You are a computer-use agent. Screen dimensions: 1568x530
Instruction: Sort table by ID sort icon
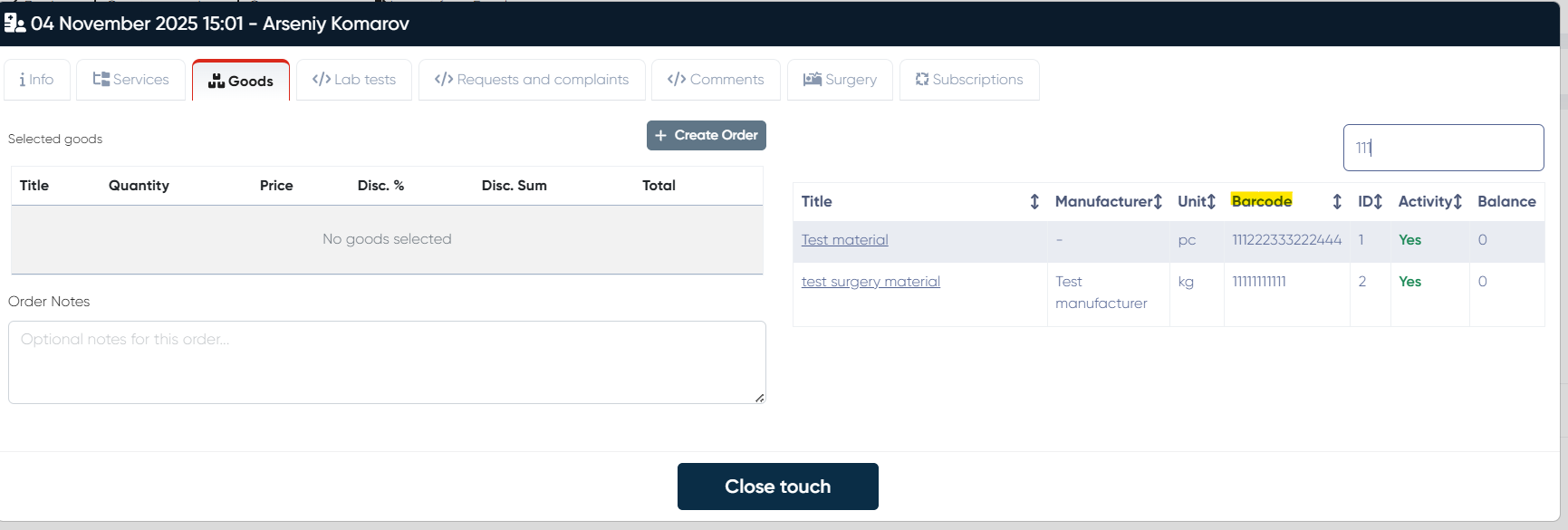point(1378,202)
